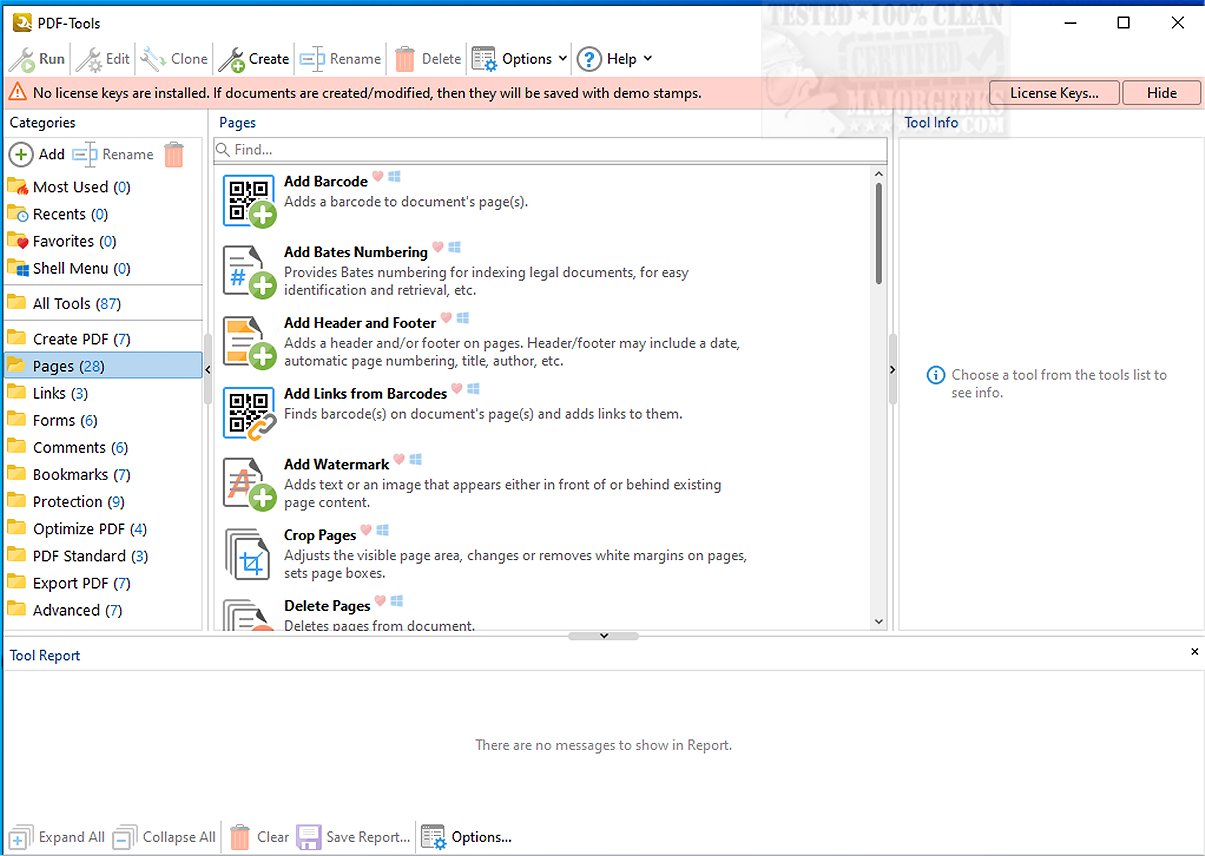1205x856 pixels.
Task: Favorite Add Links from Barcodes heart
Action: (457, 389)
